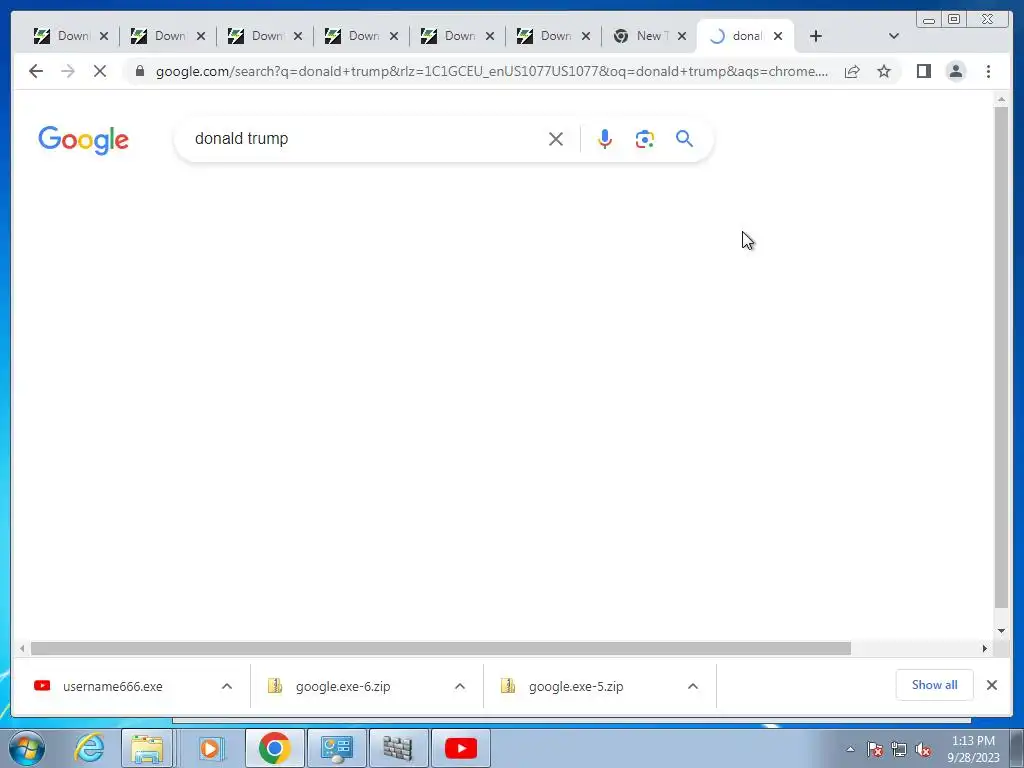Open the YouTube icon taskbar app

[460, 748]
